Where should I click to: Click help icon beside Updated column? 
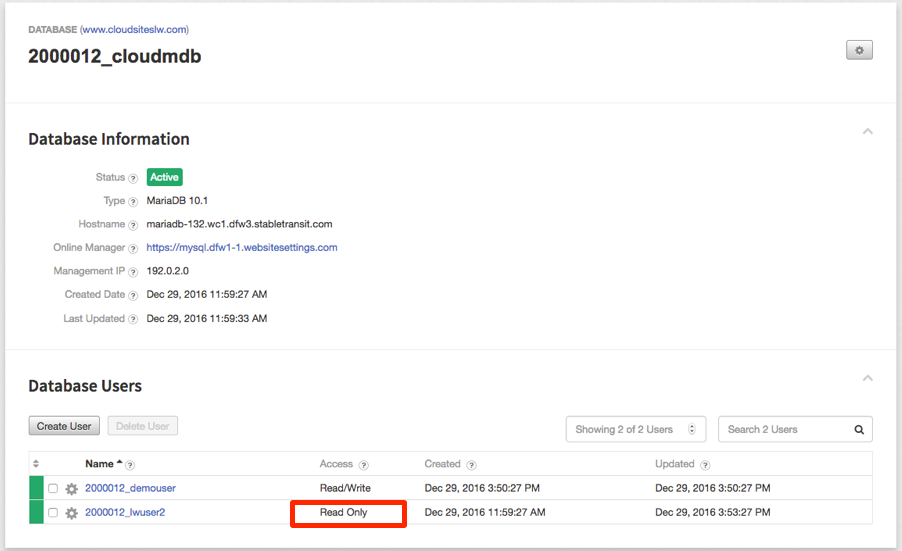pos(705,465)
